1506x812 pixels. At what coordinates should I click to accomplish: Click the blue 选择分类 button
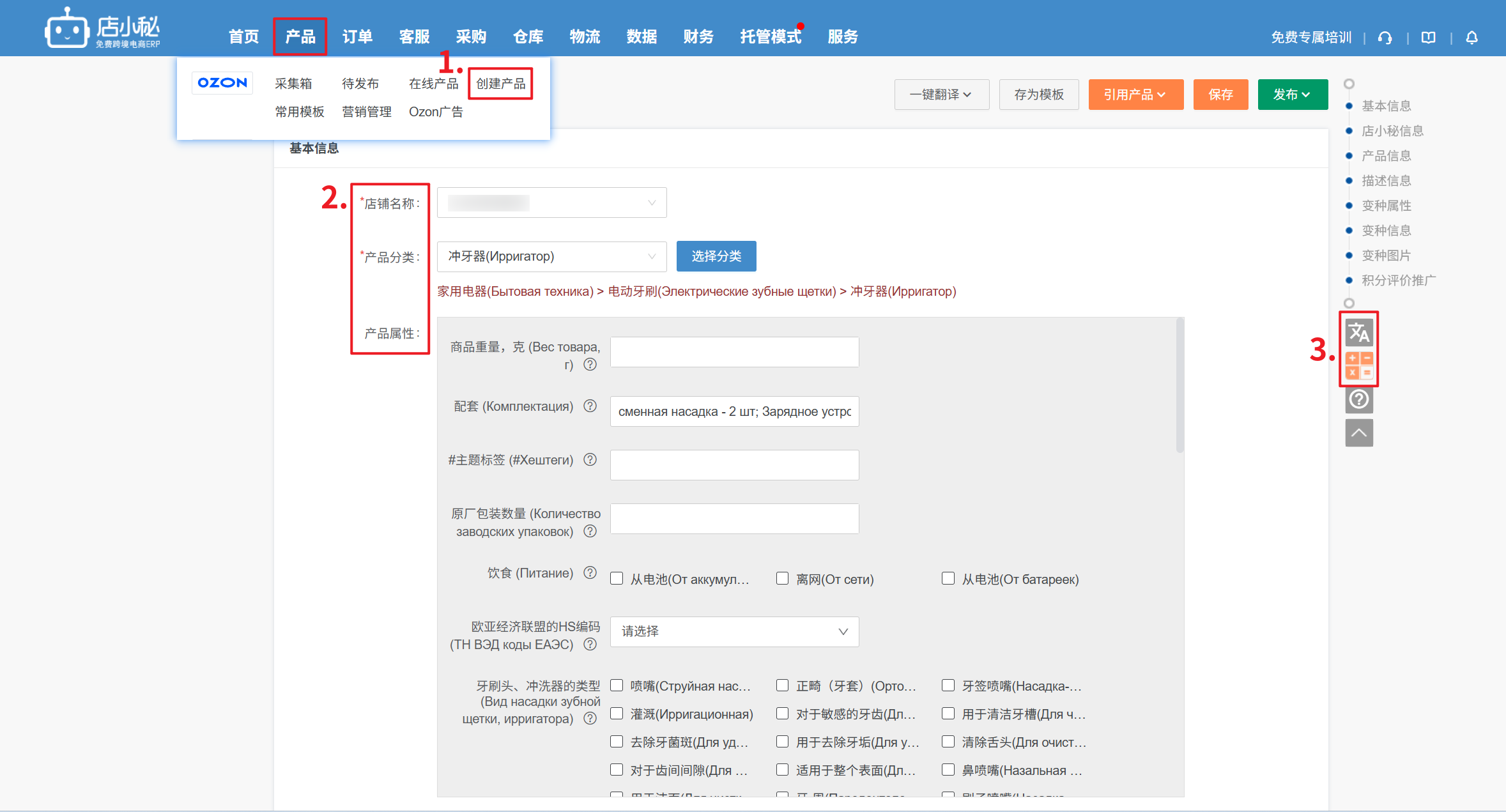click(716, 256)
